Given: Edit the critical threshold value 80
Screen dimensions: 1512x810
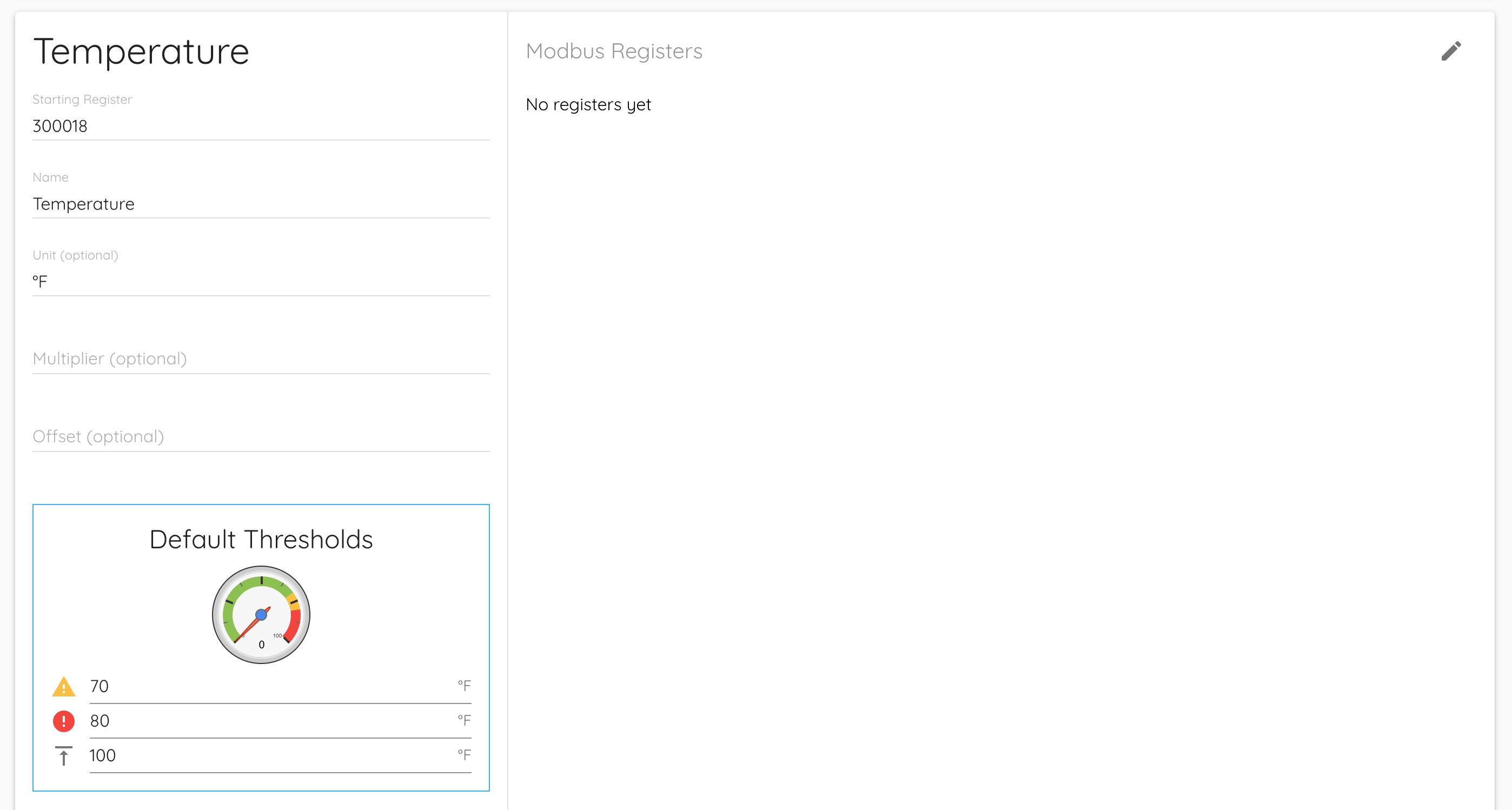Looking at the screenshot, I should (x=270, y=721).
